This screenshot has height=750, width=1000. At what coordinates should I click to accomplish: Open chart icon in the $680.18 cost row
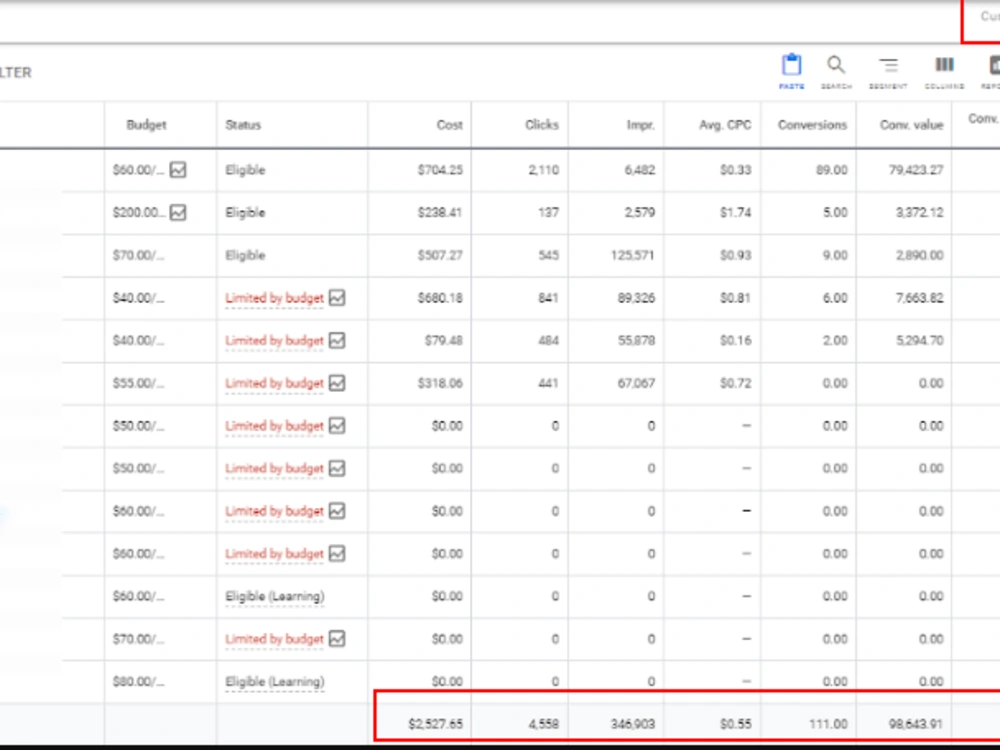click(x=337, y=298)
